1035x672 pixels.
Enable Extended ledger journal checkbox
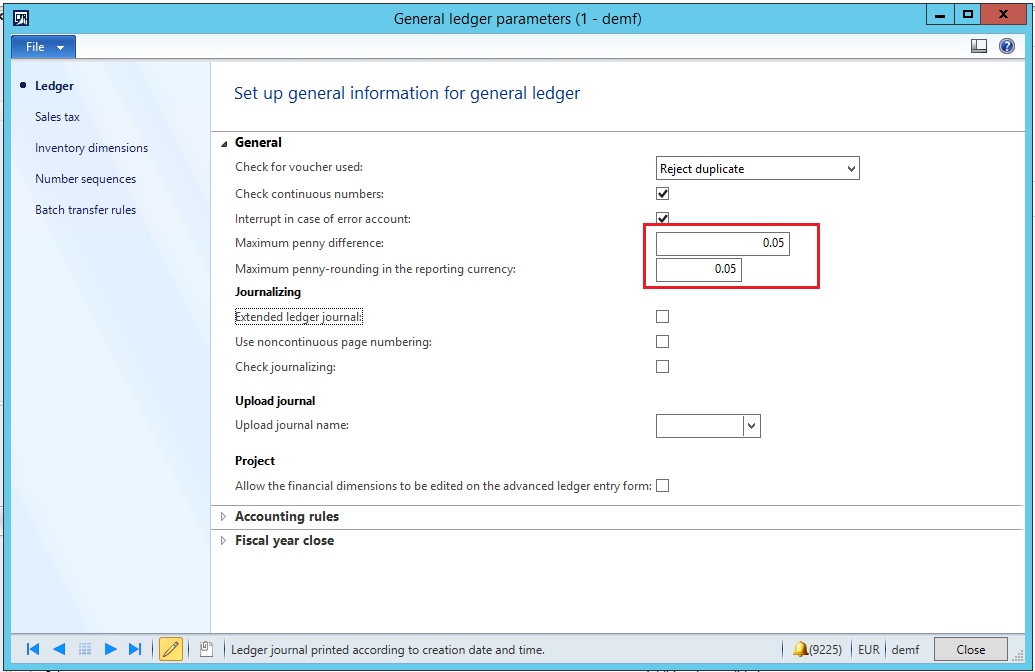coord(662,317)
